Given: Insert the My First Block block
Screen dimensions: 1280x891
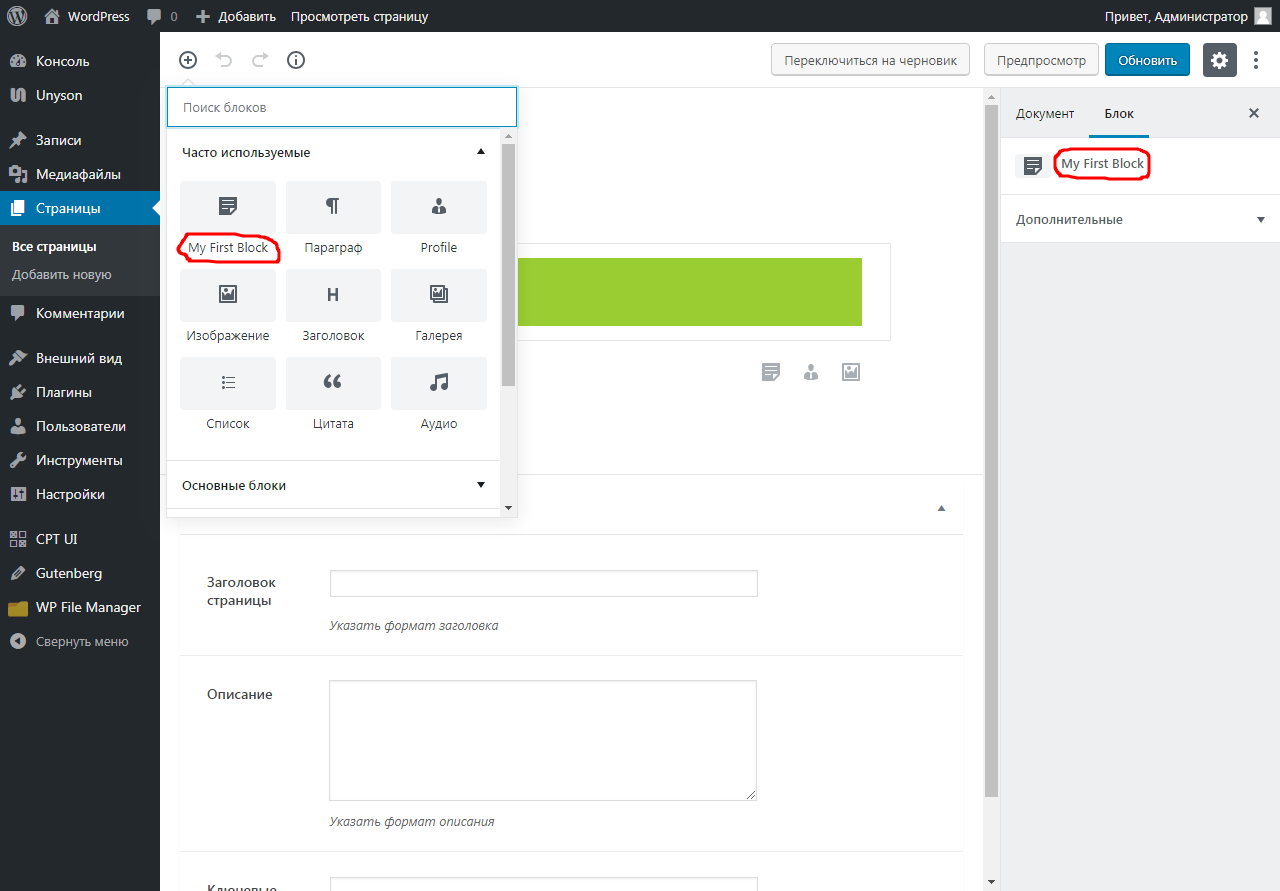Looking at the screenshot, I should click(x=228, y=221).
